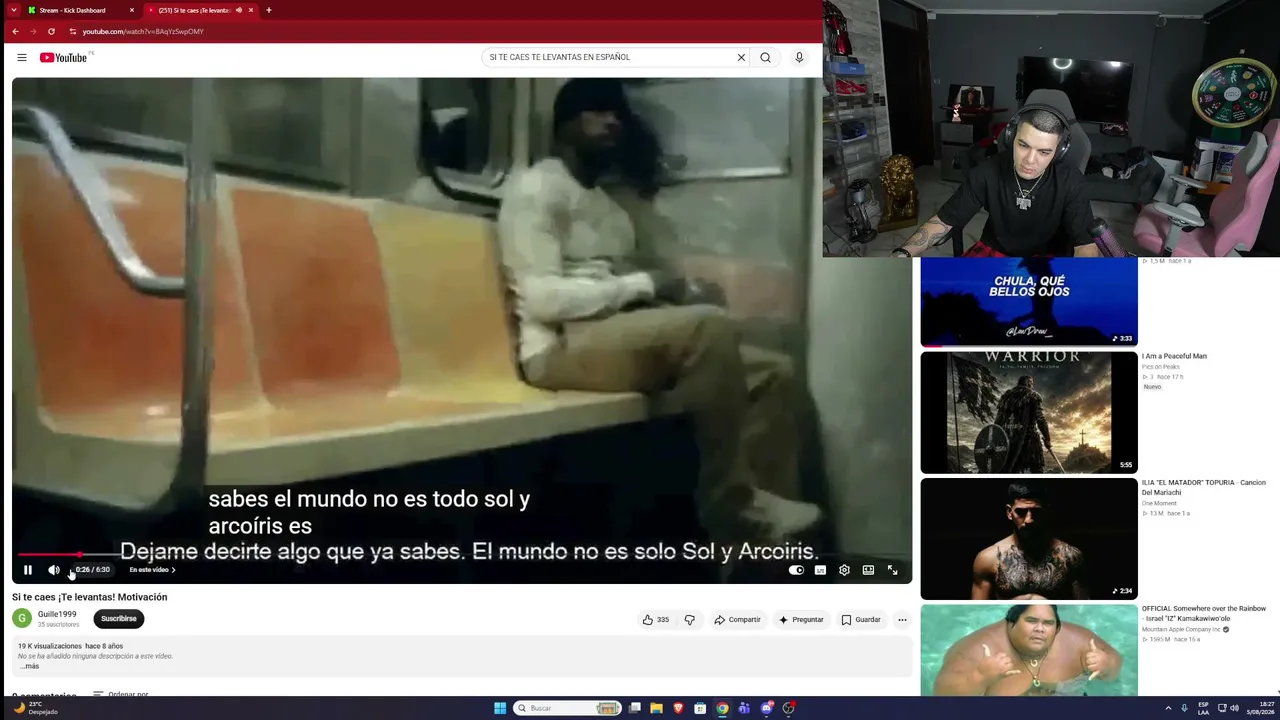The width and height of the screenshot is (1280, 720).
Task: Go back in the browser
Action: (x=15, y=31)
